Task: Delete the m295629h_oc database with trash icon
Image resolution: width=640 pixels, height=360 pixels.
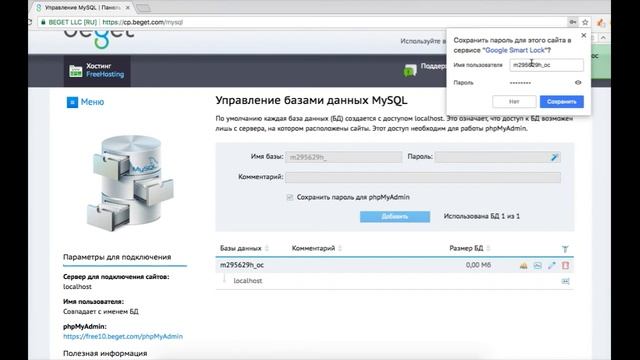Action: (565, 266)
